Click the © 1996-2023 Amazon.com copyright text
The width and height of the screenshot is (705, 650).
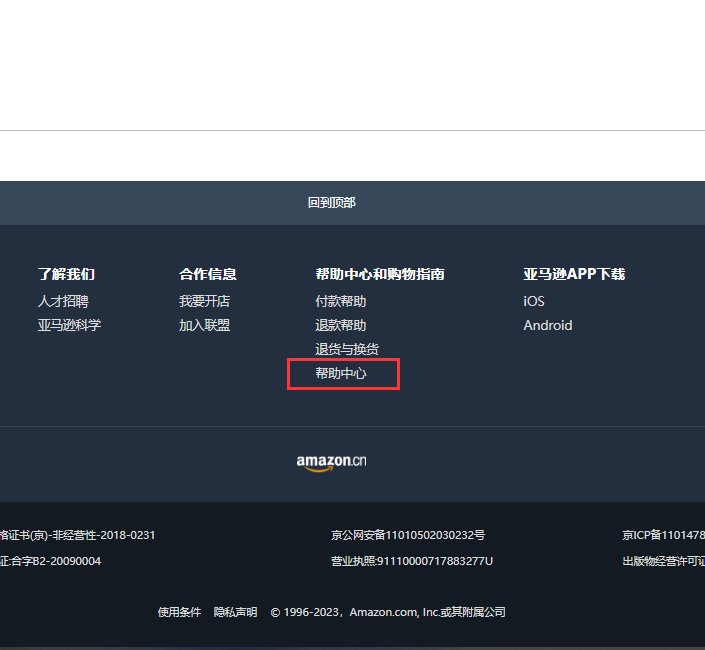(x=388, y=612)
